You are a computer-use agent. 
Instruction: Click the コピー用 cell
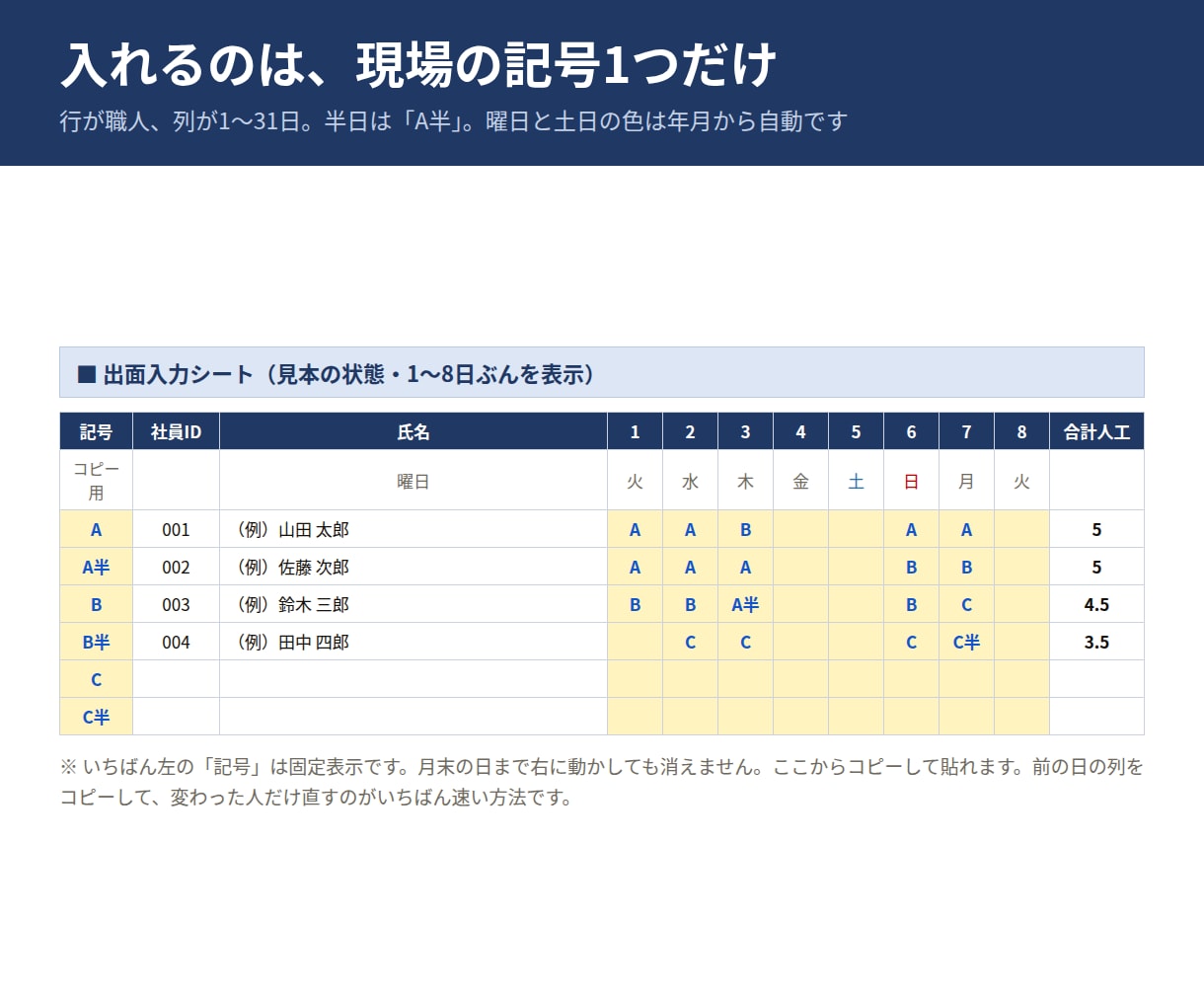[96, 481]
